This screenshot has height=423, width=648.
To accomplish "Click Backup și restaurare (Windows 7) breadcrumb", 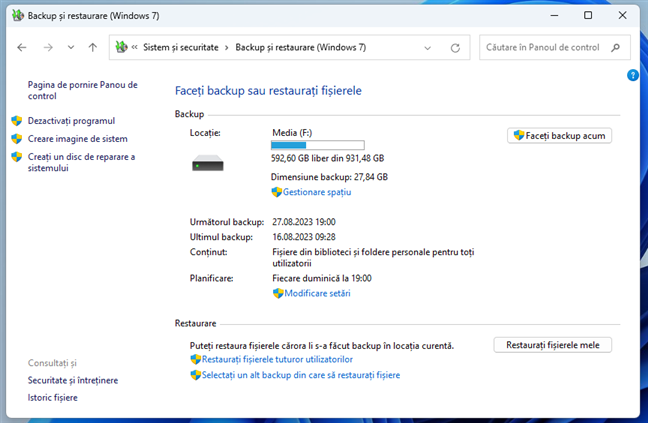I will pos(300,48).
